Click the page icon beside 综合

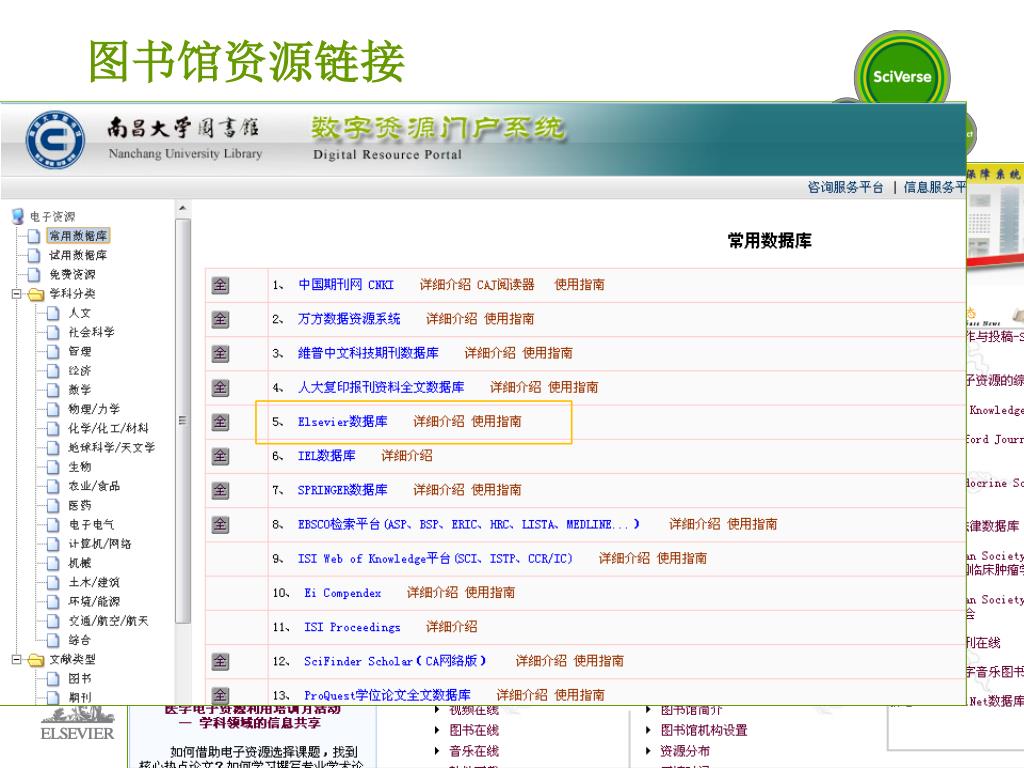(54, 640)
